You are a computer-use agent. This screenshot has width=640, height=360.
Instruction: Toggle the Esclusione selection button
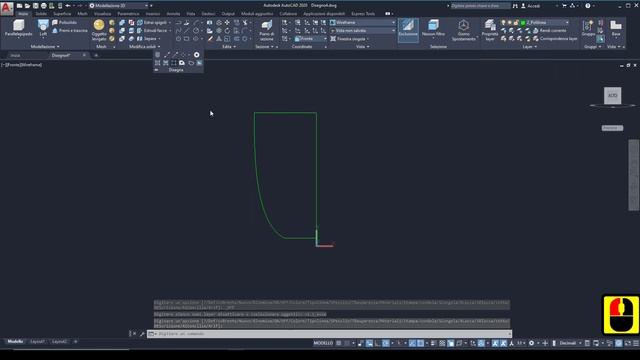point(408,29)
